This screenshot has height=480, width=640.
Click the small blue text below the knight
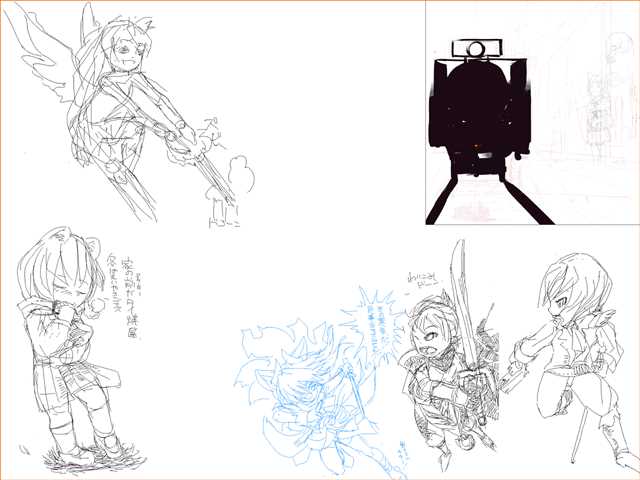coord(403,452)
